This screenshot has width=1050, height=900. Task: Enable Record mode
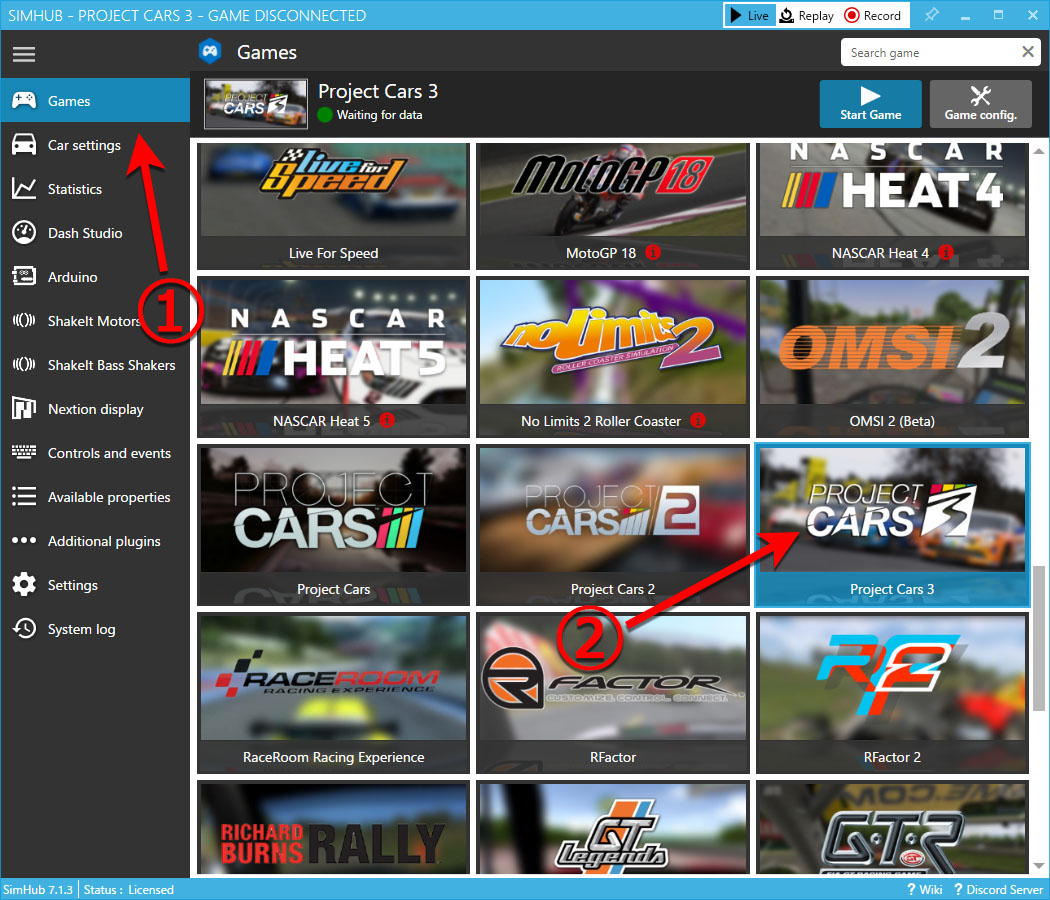(872, 15)
